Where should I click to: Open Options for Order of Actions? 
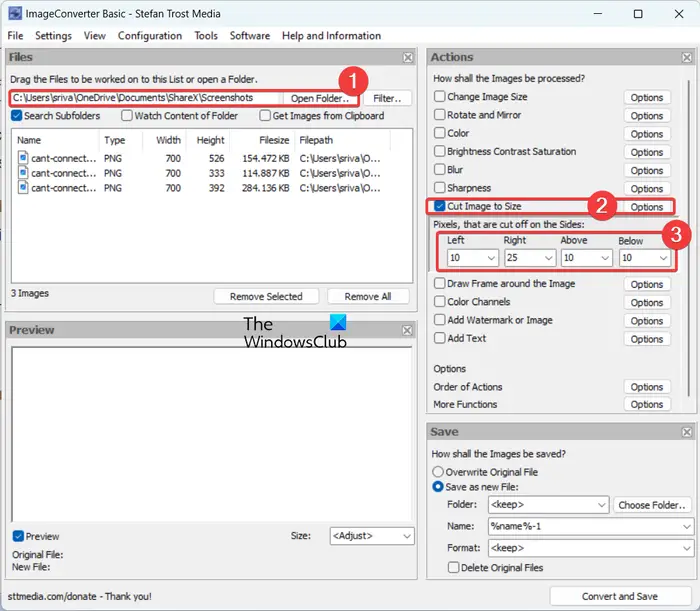647,387
